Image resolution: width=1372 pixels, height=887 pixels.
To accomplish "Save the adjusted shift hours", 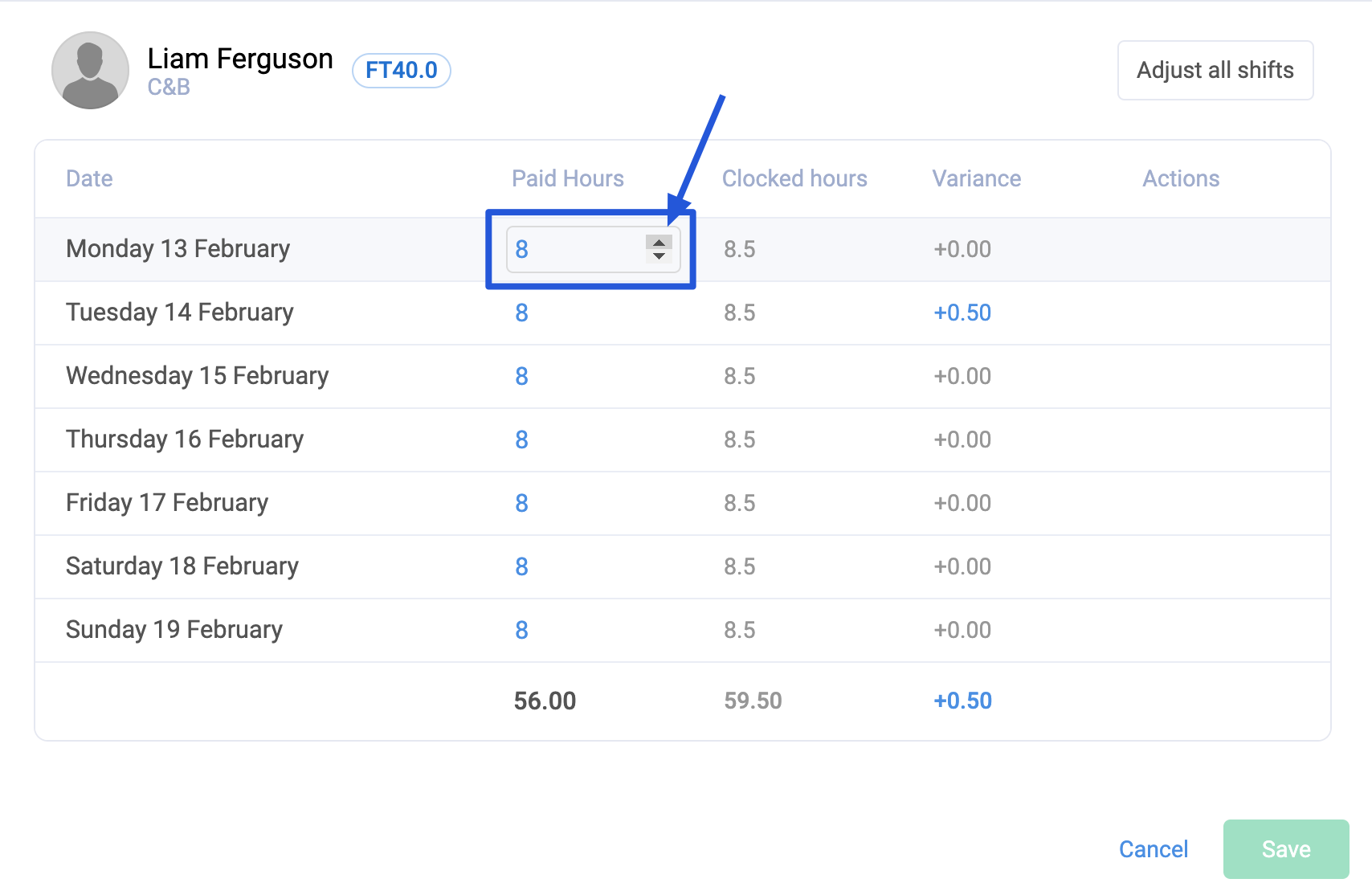I will click(x=1285, y=849).
